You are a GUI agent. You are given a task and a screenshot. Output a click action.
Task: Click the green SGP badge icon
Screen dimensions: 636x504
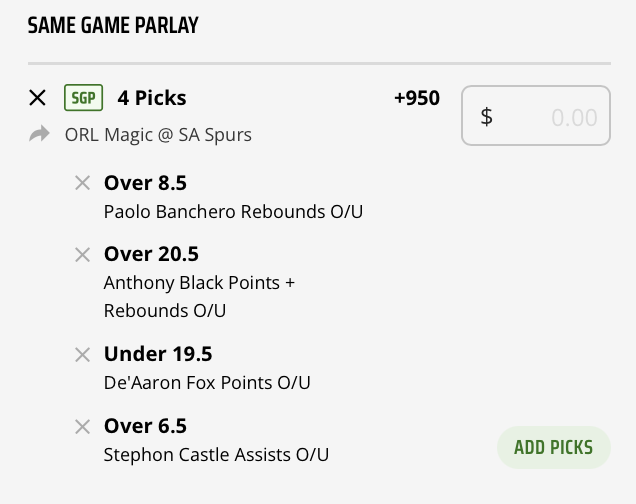[83, 98]
